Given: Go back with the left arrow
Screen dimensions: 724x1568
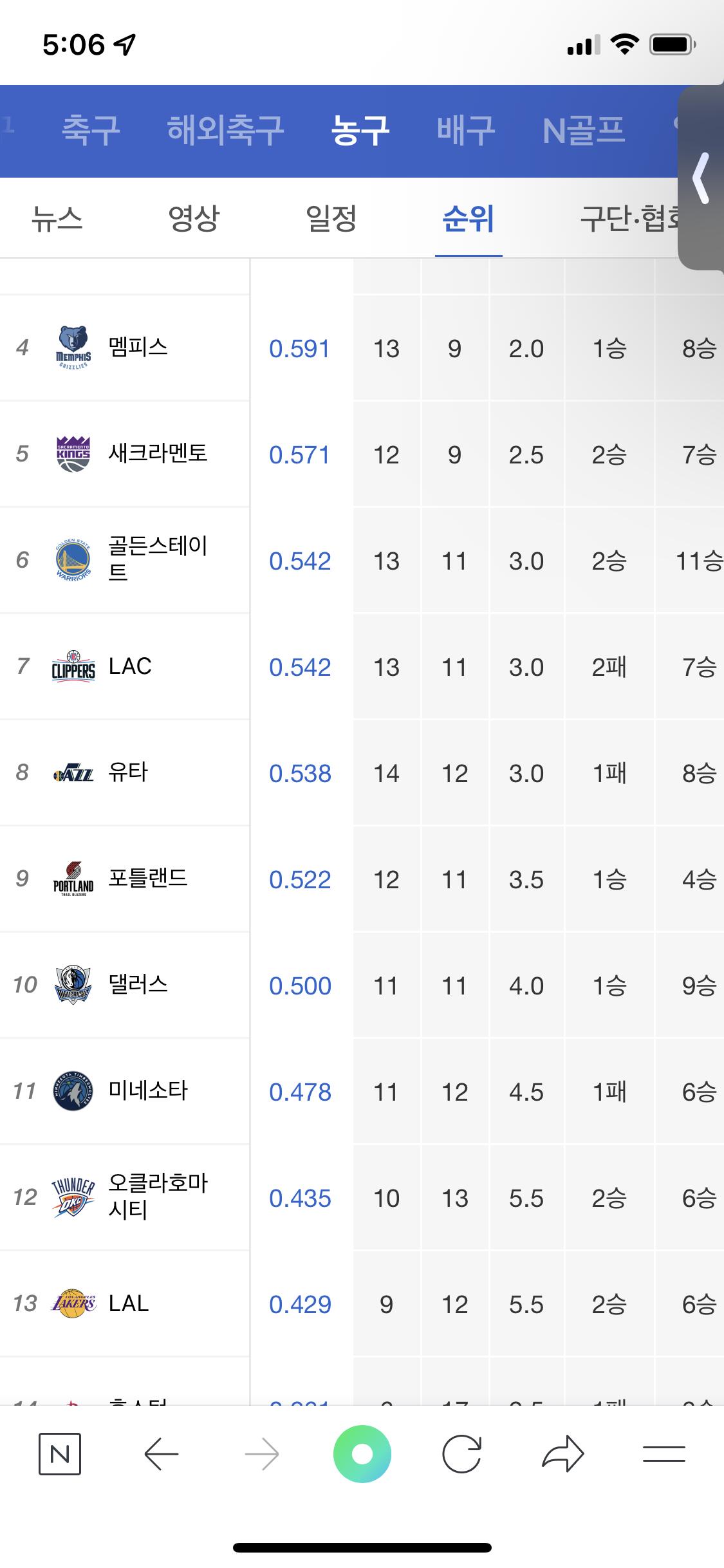Looking at the screenshot, I should click(161, 1454).
